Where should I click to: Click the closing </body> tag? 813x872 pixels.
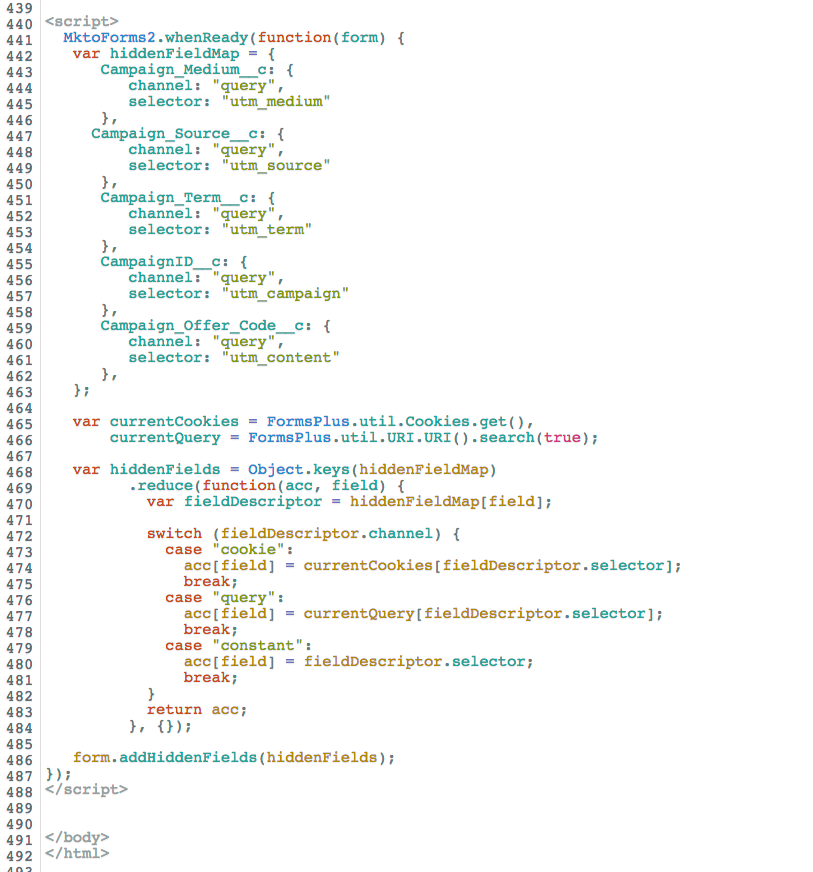coord(77,838)
